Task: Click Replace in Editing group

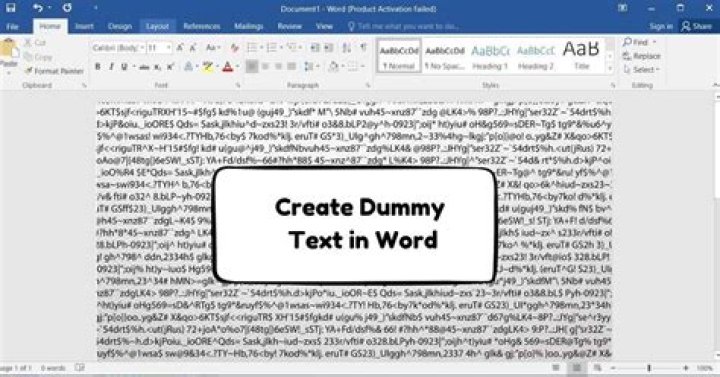Action: pos(641,56)
